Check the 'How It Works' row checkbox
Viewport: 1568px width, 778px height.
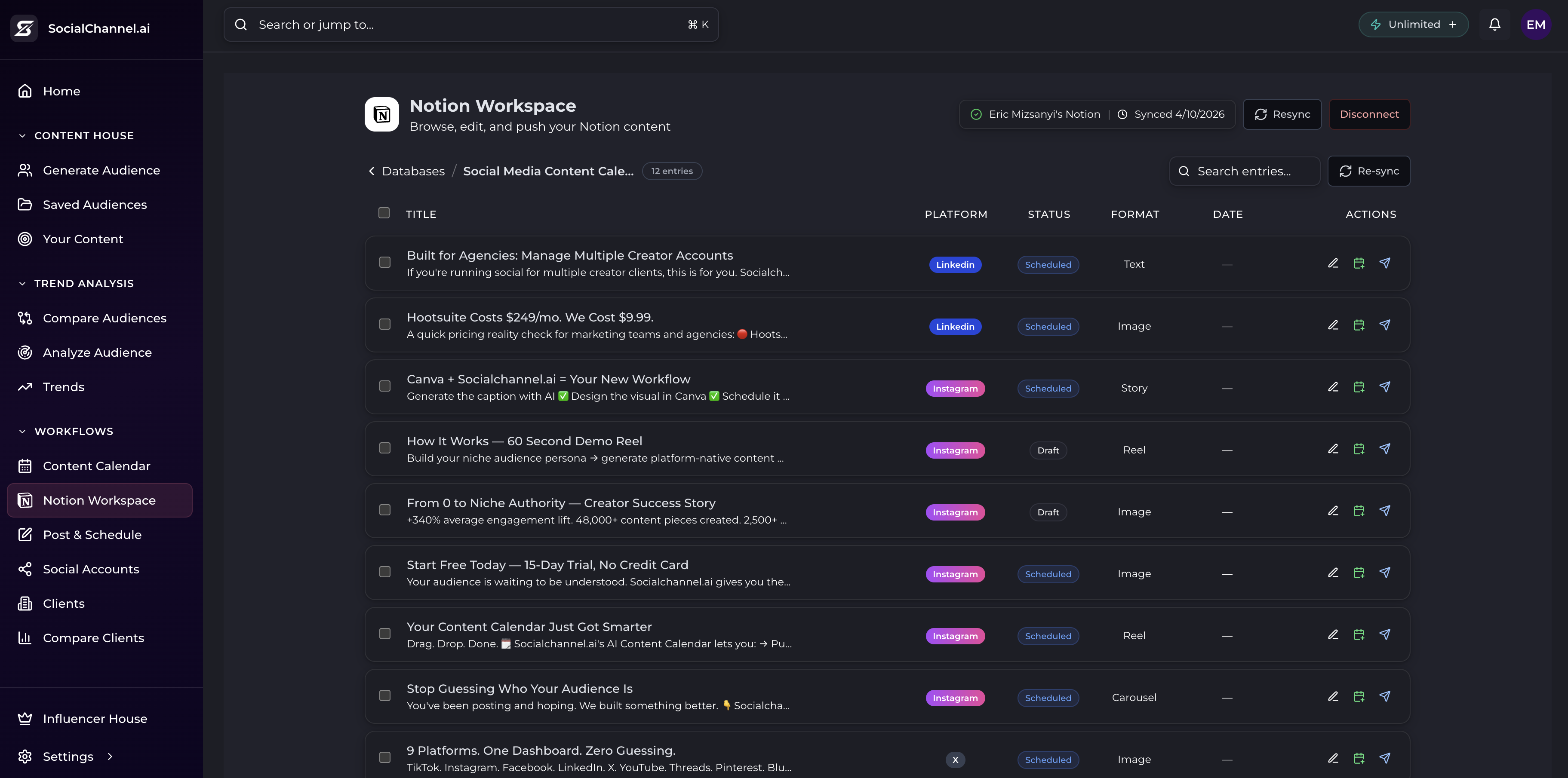[x=385, y=448]
